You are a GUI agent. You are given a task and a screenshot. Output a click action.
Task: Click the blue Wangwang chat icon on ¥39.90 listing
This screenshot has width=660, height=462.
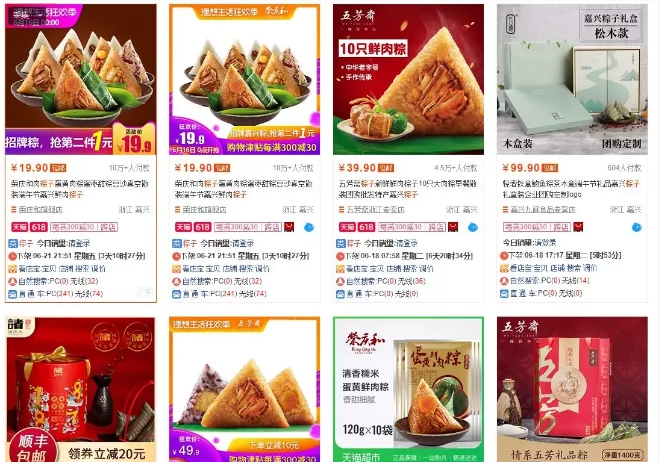[473, 227]
